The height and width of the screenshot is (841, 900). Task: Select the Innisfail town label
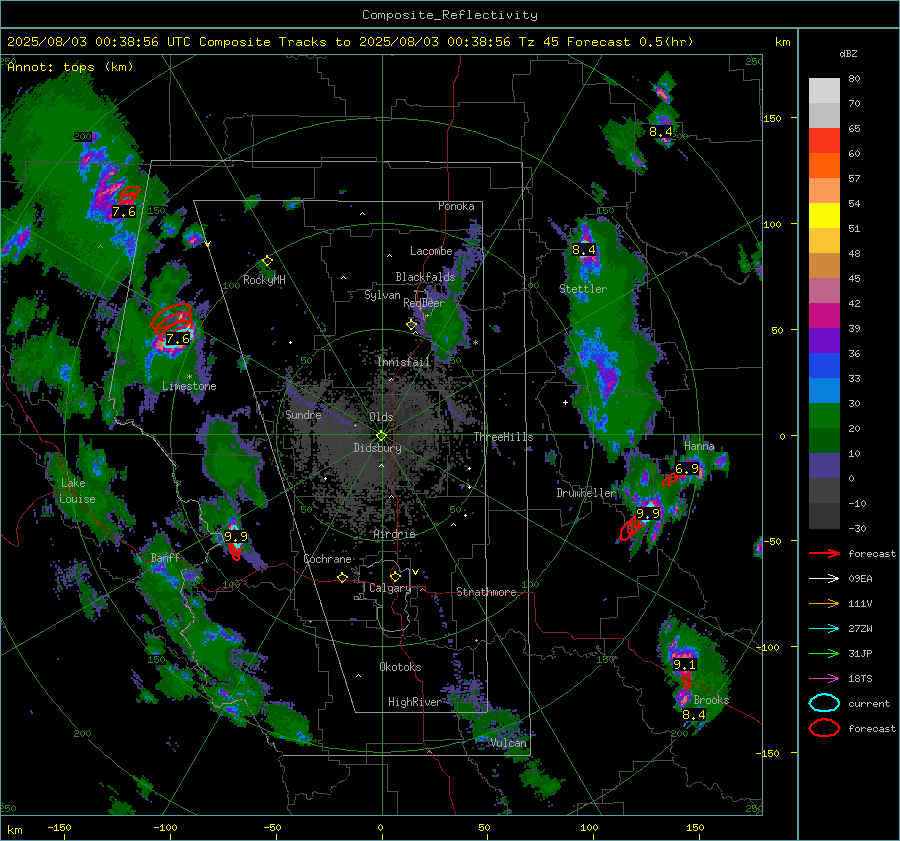(404, 362)
